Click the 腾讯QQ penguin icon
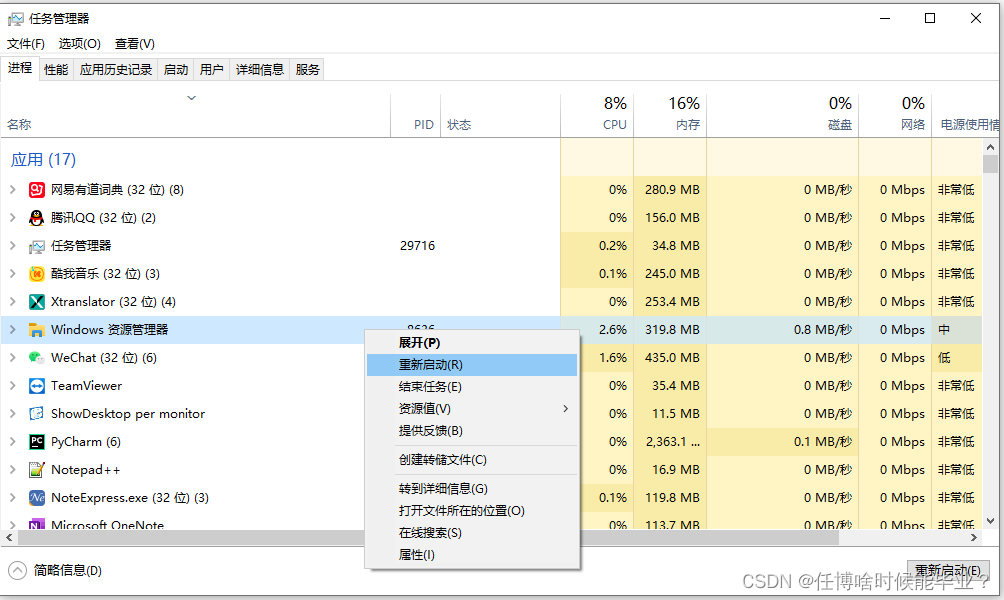This screenshot has height=600, width=1004. [x=36, y=218]
